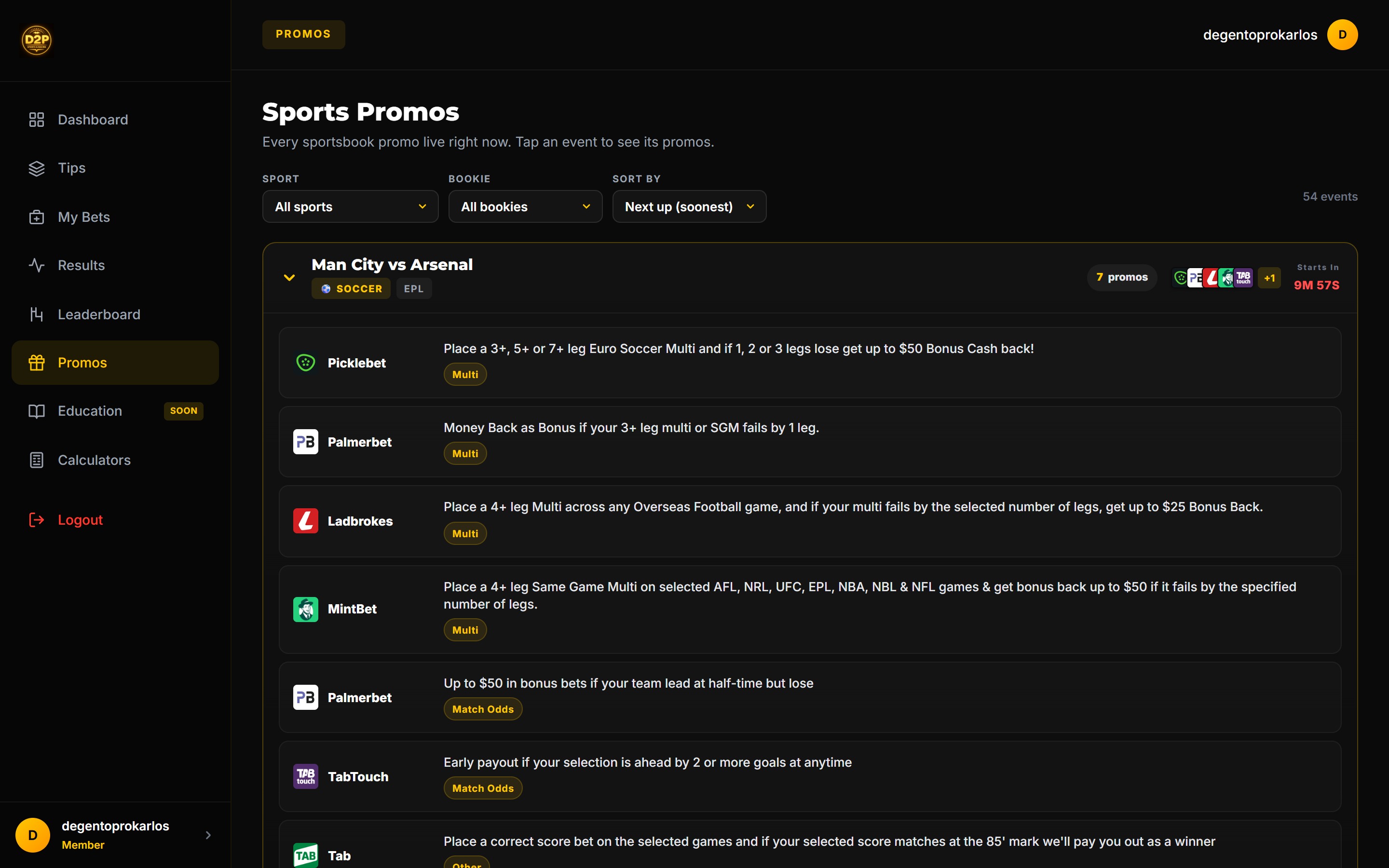This screenshot has width=1389, height=868.
Task: Collapse the Man City vs Arsenal event
Action: (x=289, y=277)
